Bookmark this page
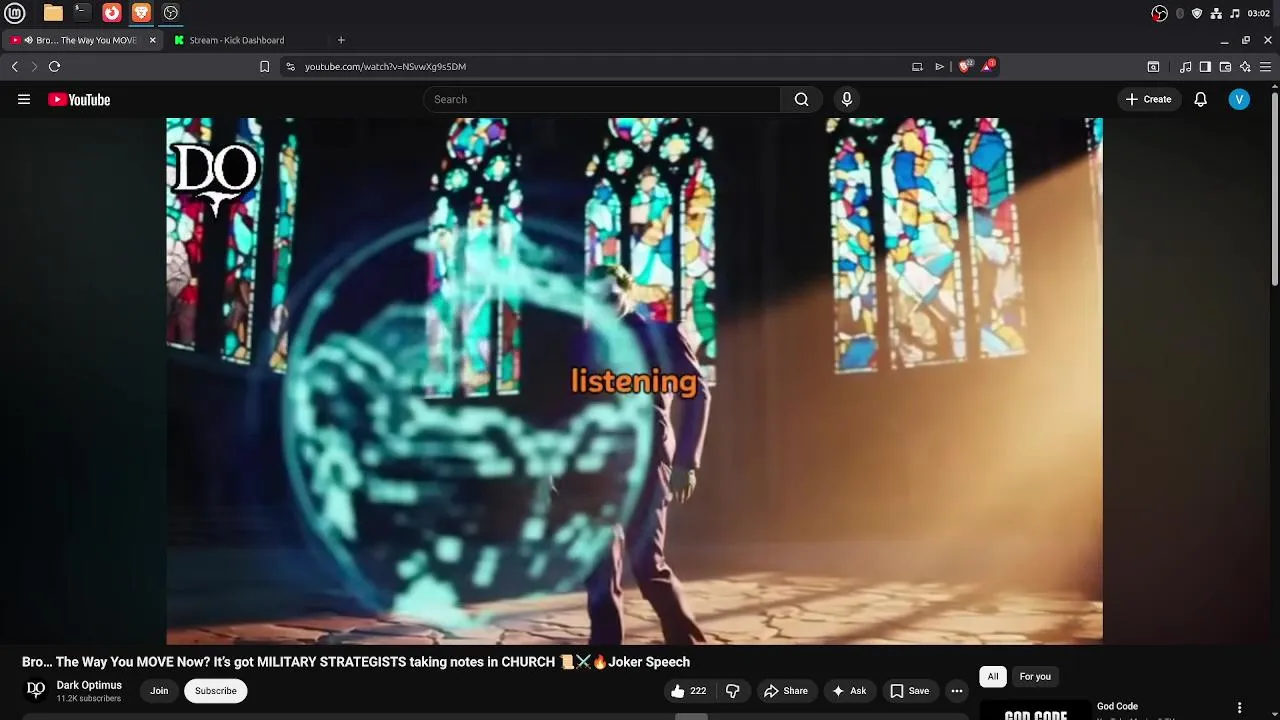 coord(264,67)
